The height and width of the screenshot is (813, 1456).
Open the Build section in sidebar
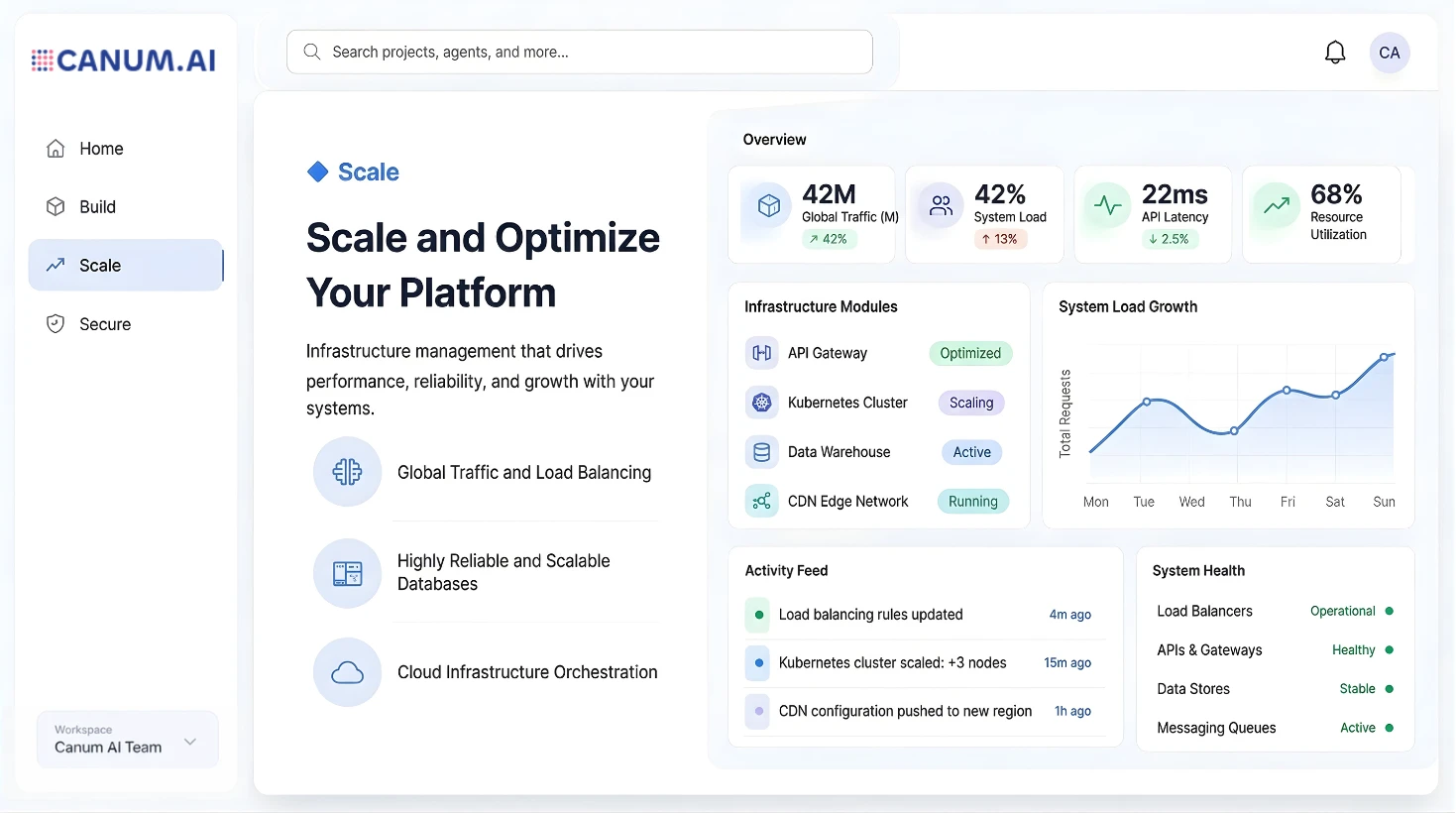(x=97, y=207)
